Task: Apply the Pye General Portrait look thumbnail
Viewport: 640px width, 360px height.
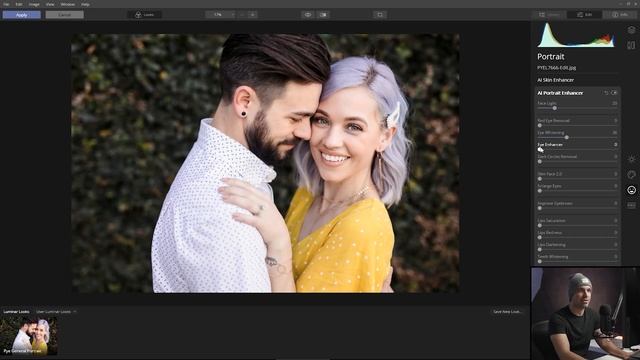Action: [x=29, y=336]
